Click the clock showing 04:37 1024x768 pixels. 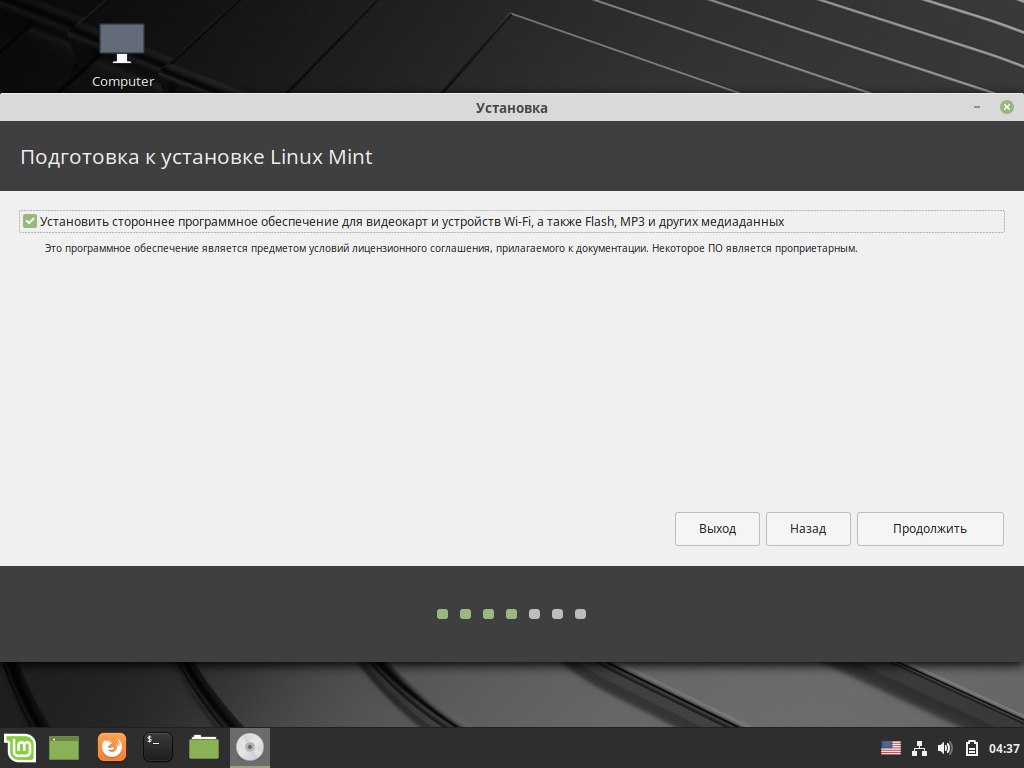click(x=1001, y=747)
